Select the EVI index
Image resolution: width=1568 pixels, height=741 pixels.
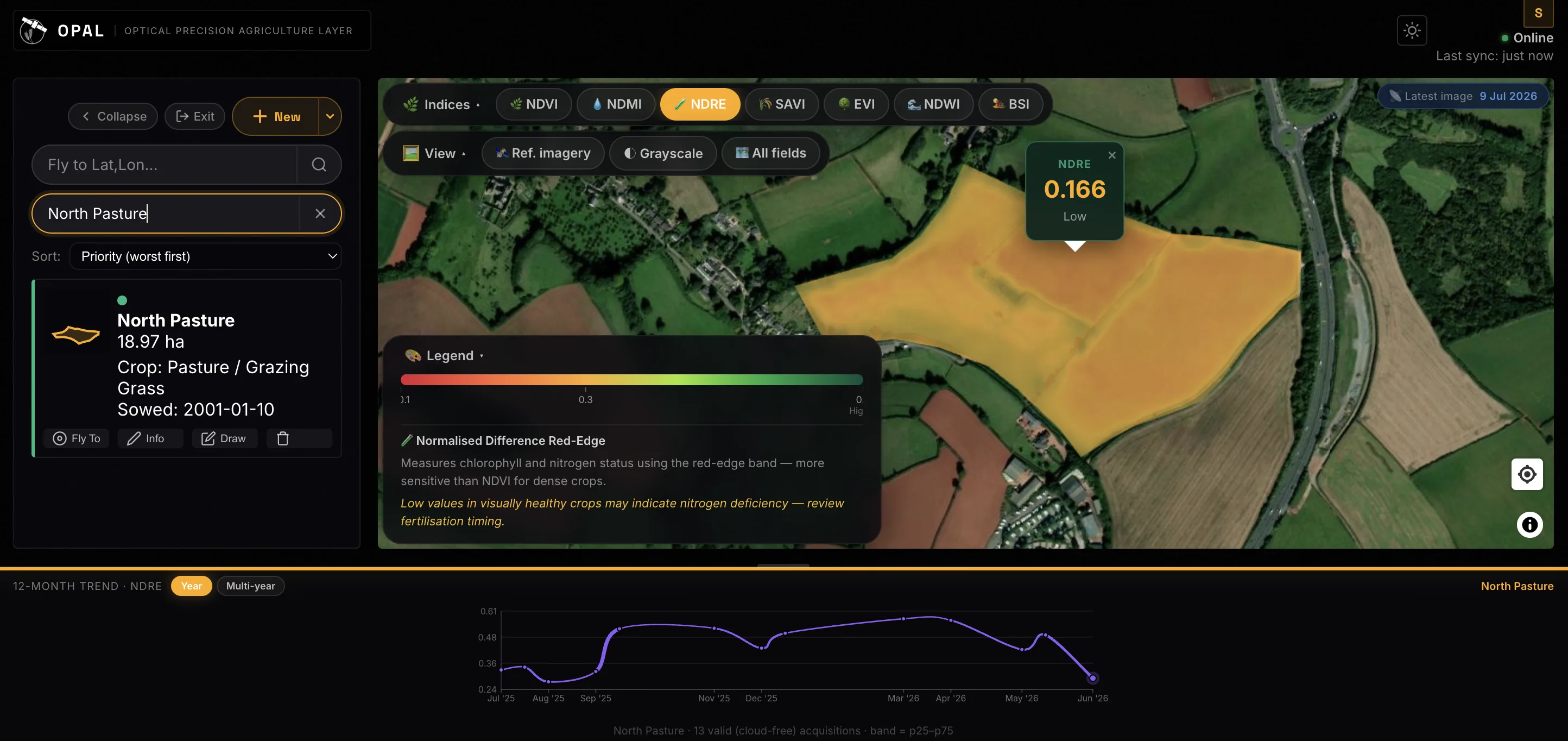[x=856, y=104]
